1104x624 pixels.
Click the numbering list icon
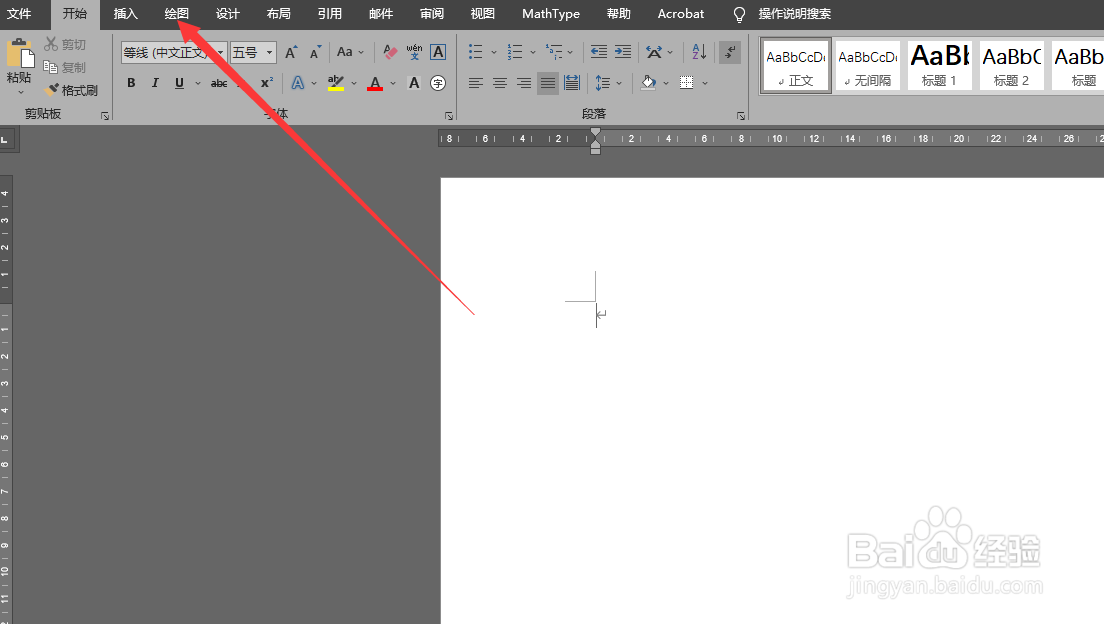[515, 52]
